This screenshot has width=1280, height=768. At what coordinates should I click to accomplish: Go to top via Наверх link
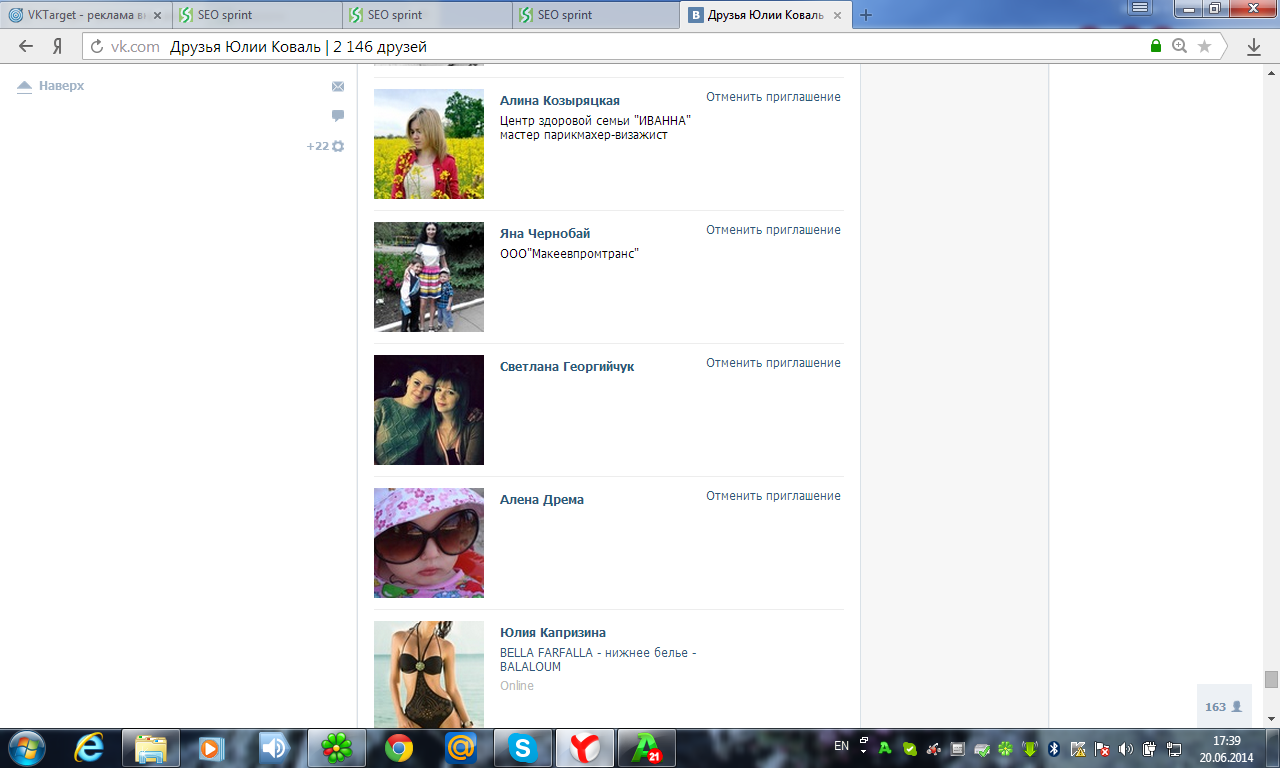coord(51,86)
